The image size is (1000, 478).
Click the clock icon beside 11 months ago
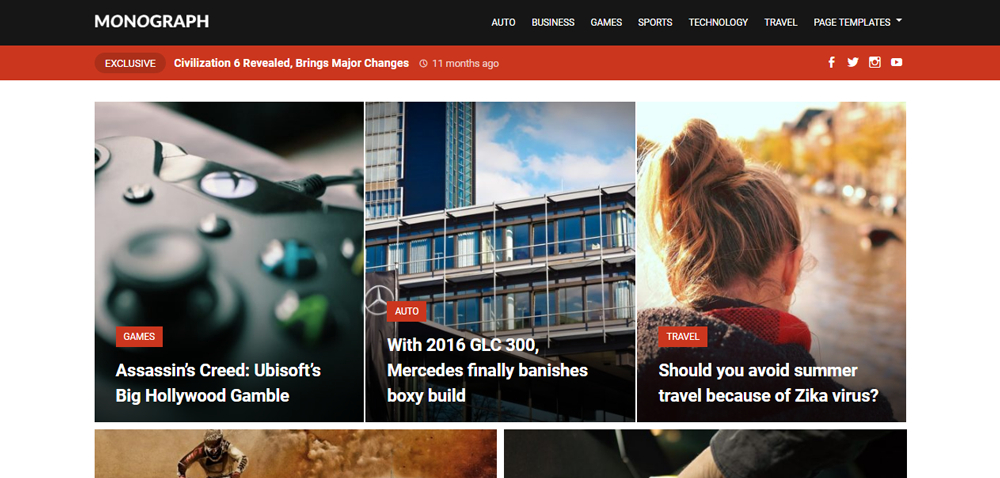(x=423, y=64)
